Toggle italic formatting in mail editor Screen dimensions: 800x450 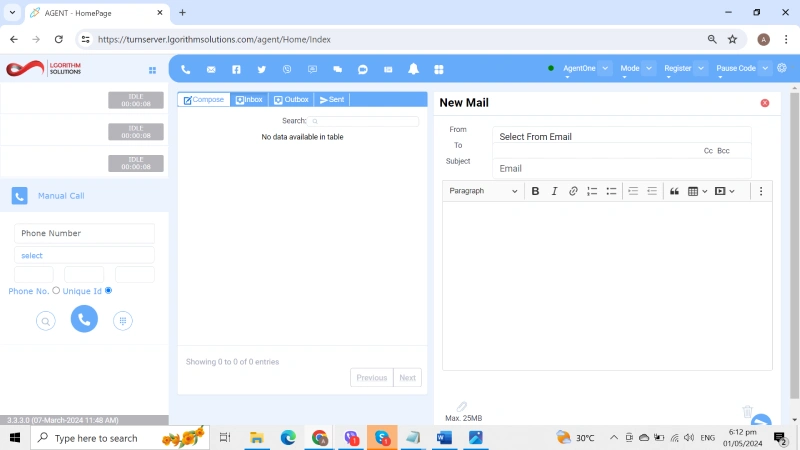pyautogui.click(x=554, y=191)
